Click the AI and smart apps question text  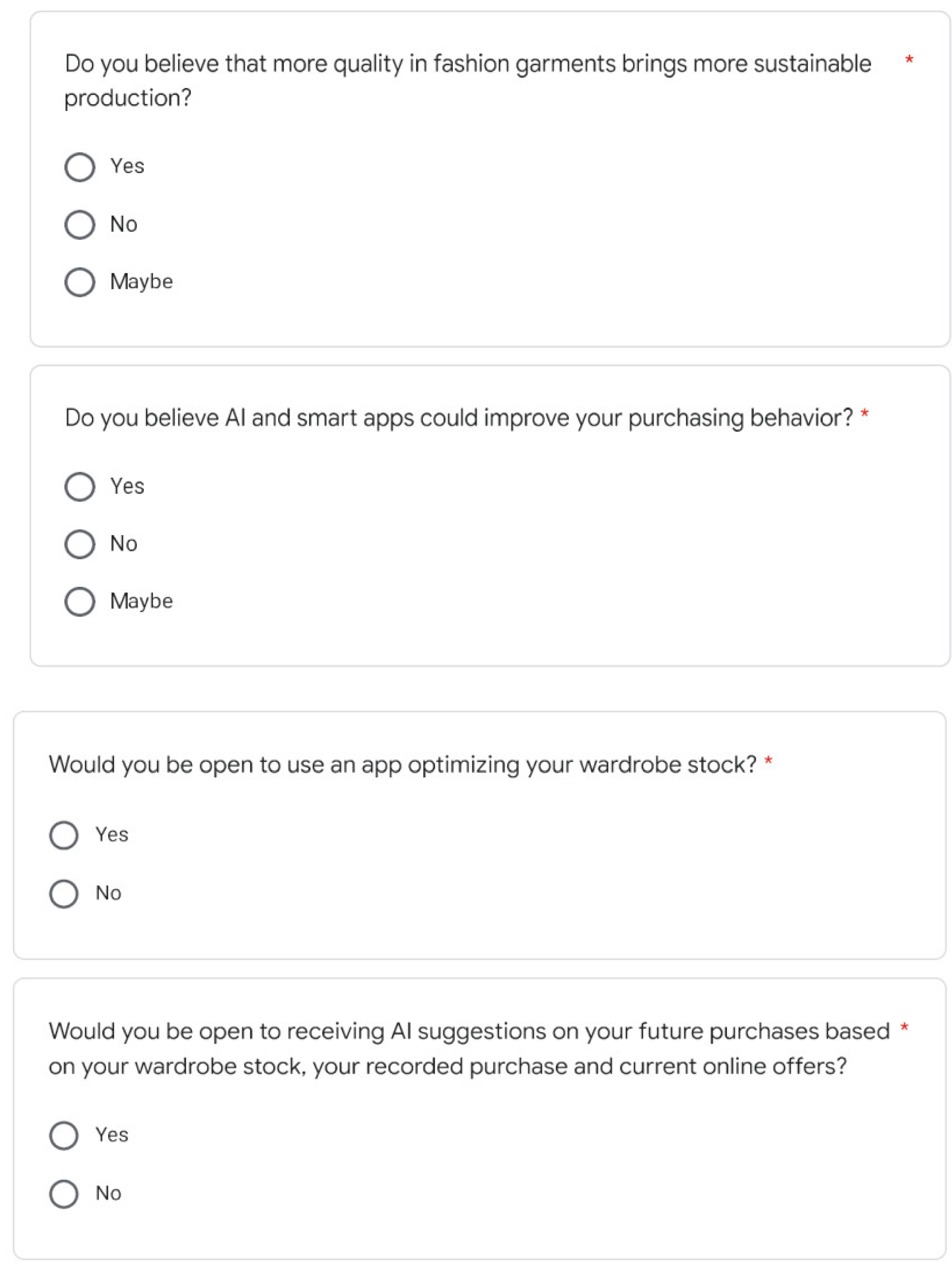coord(458,418)
